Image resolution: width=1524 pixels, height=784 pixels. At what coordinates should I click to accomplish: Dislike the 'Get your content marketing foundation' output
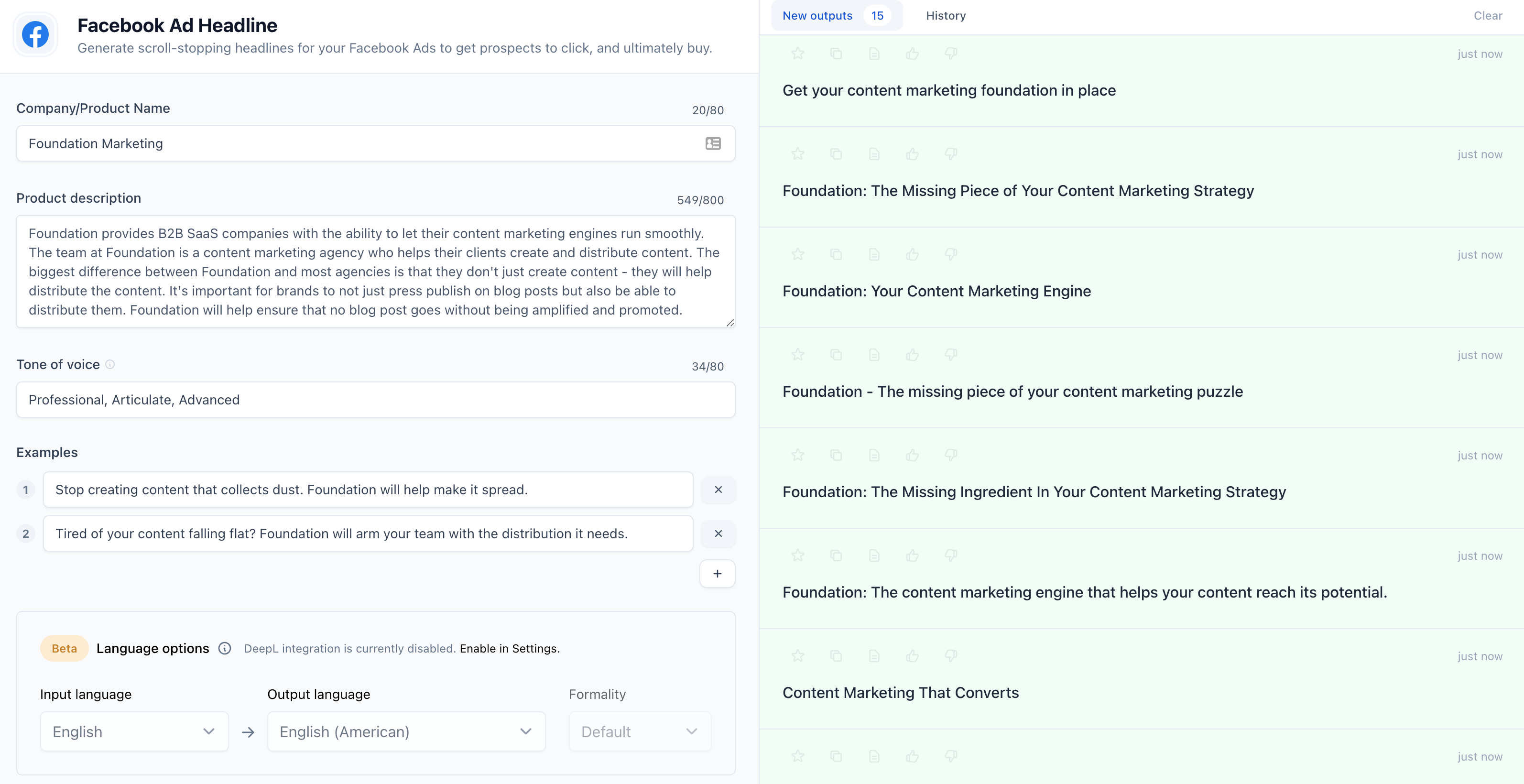(x=951, y=54)
